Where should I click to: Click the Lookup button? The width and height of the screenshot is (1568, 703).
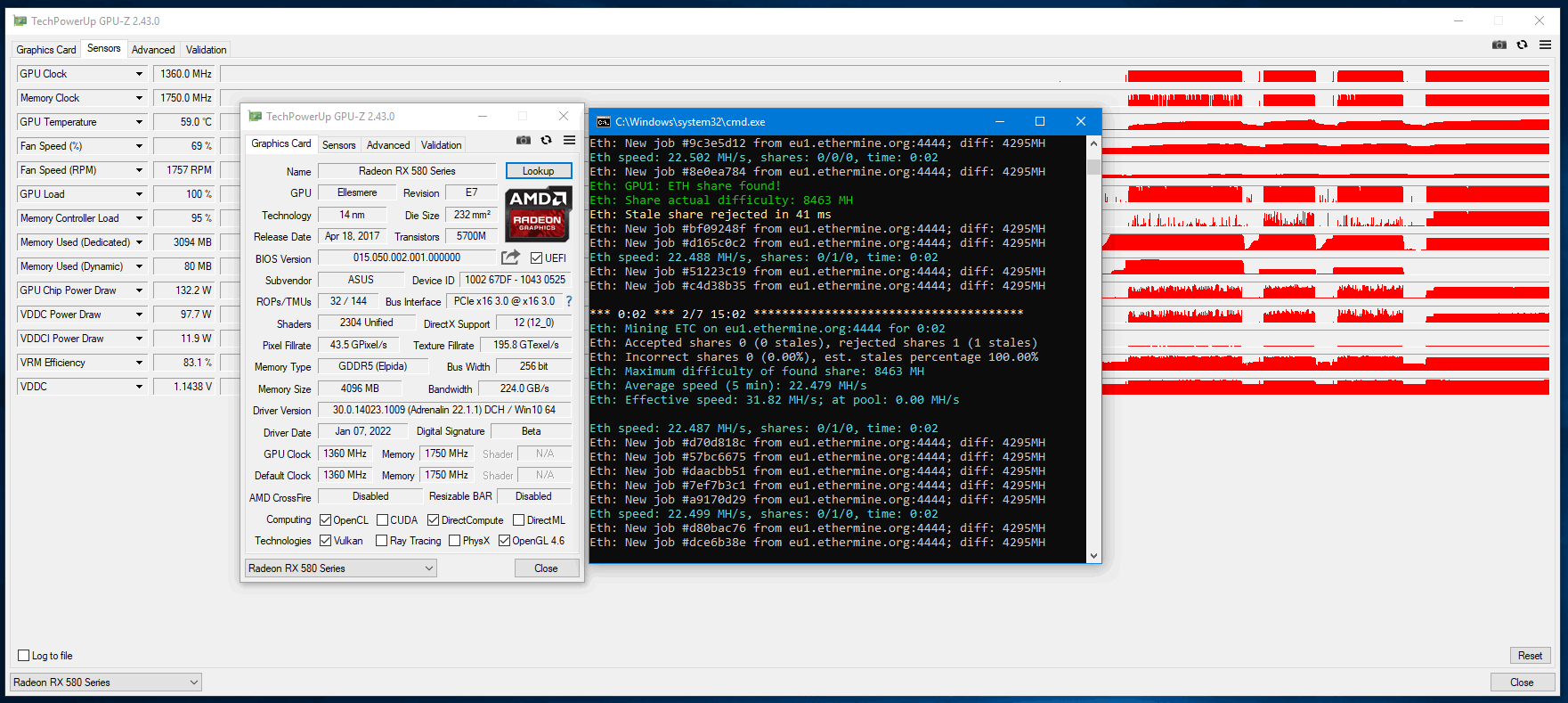539,171
